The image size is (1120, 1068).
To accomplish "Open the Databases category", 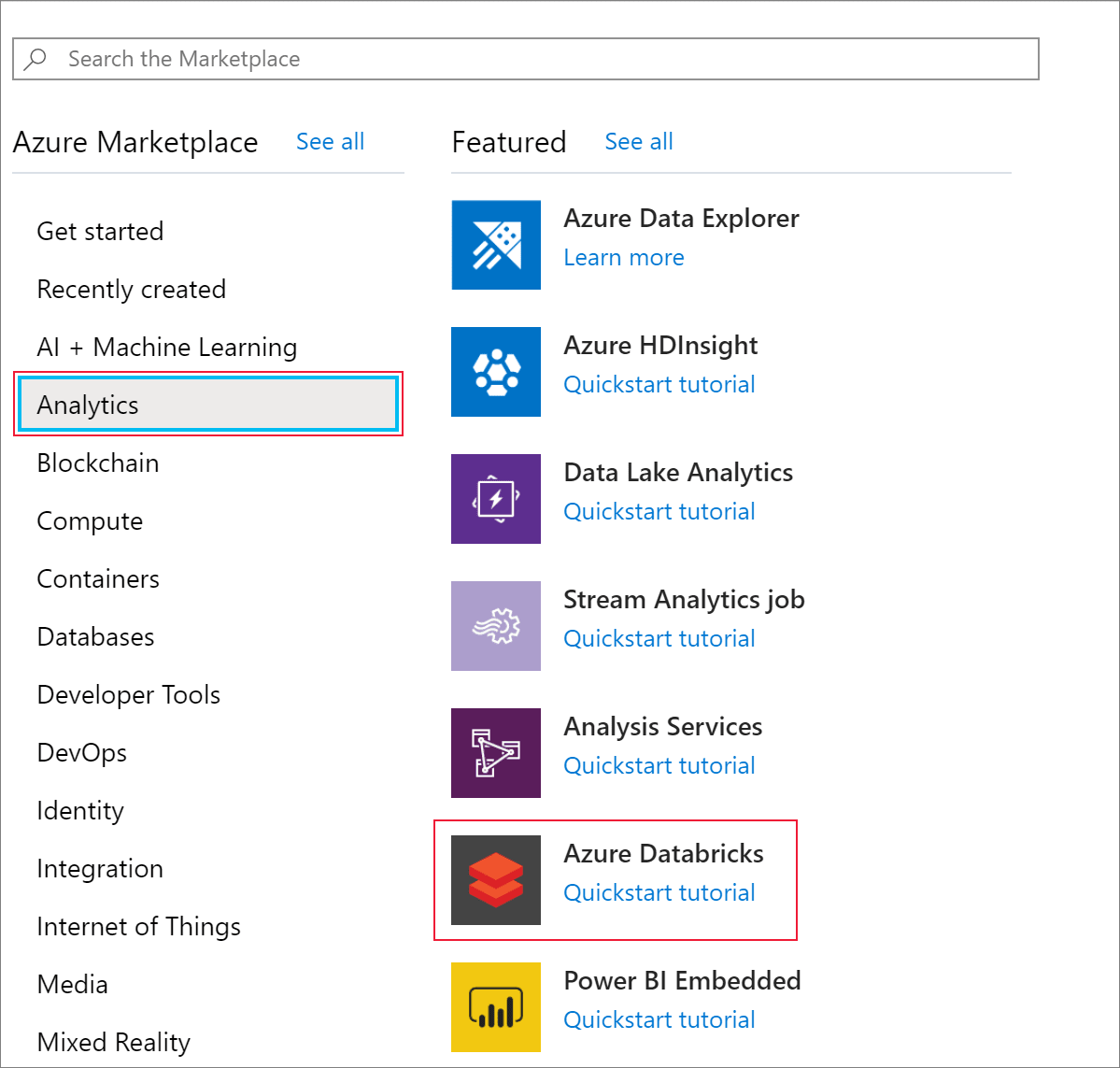I will pos(94,636).
